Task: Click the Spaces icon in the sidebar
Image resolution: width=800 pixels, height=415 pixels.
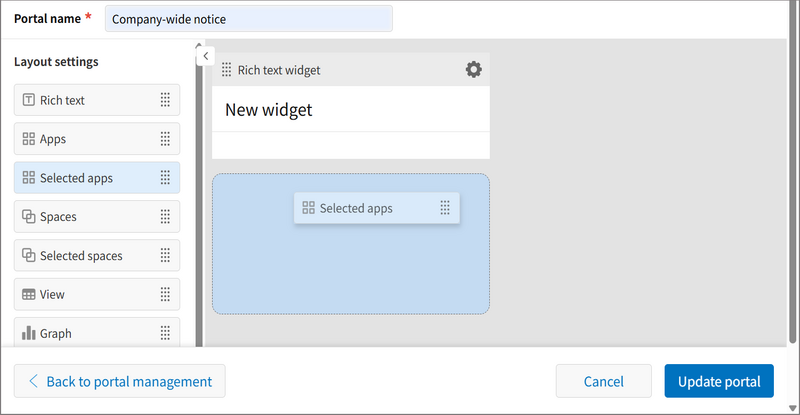Action: (x=28, y=217)
